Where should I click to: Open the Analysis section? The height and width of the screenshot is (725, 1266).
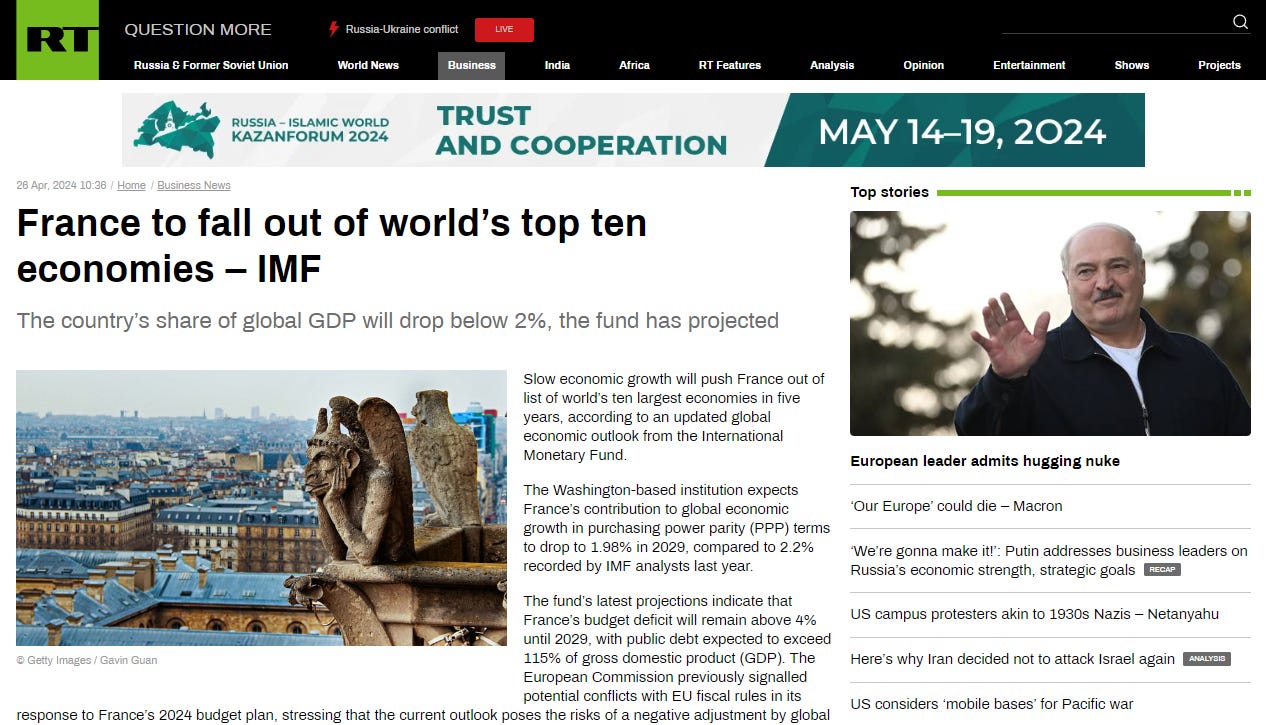[x=832, y=65]
